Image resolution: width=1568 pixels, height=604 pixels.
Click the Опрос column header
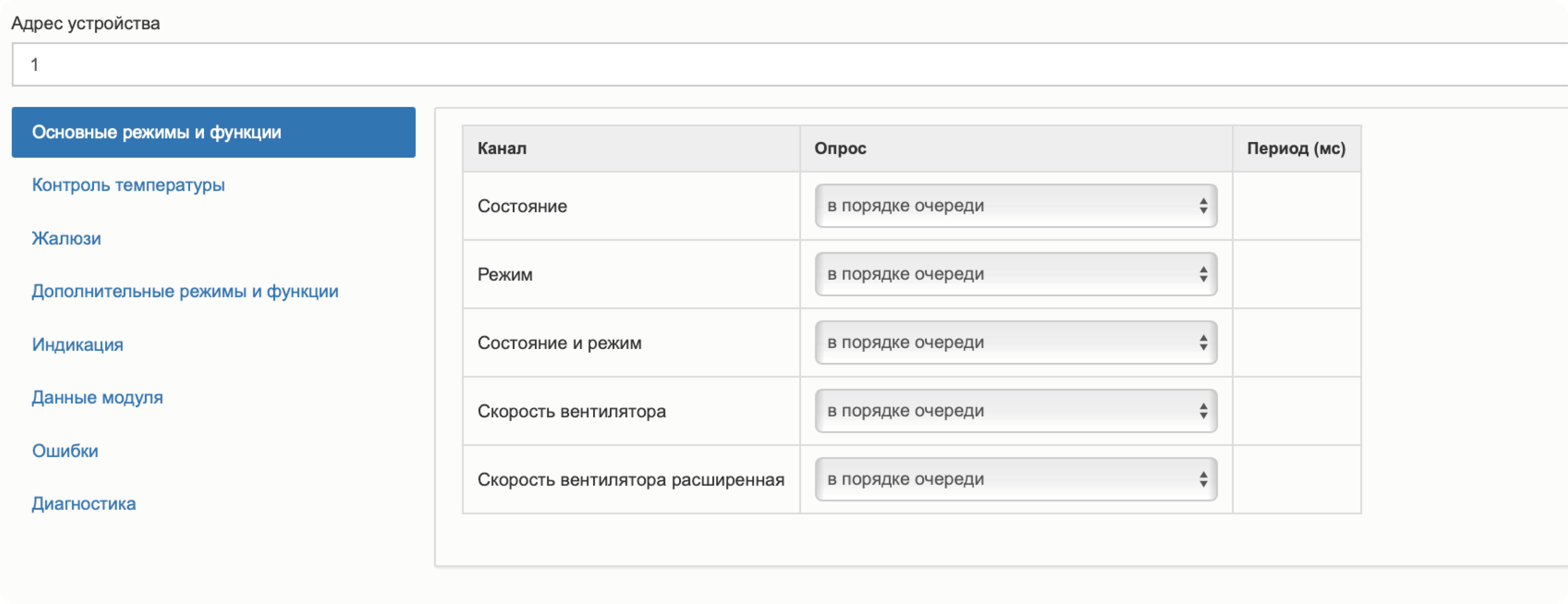(840, 149)
